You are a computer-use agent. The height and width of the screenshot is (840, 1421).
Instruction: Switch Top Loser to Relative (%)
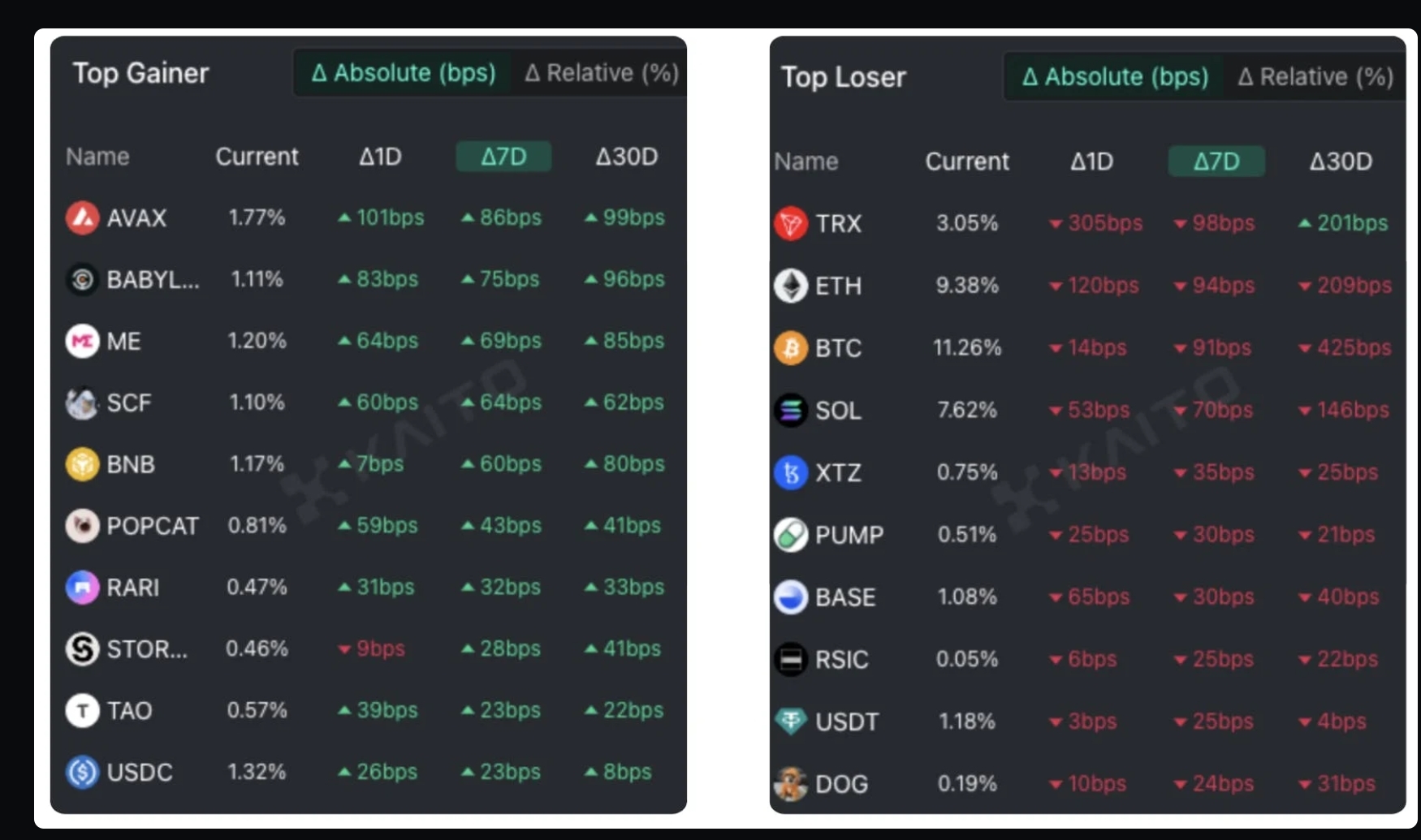[x=1315, y=77]
